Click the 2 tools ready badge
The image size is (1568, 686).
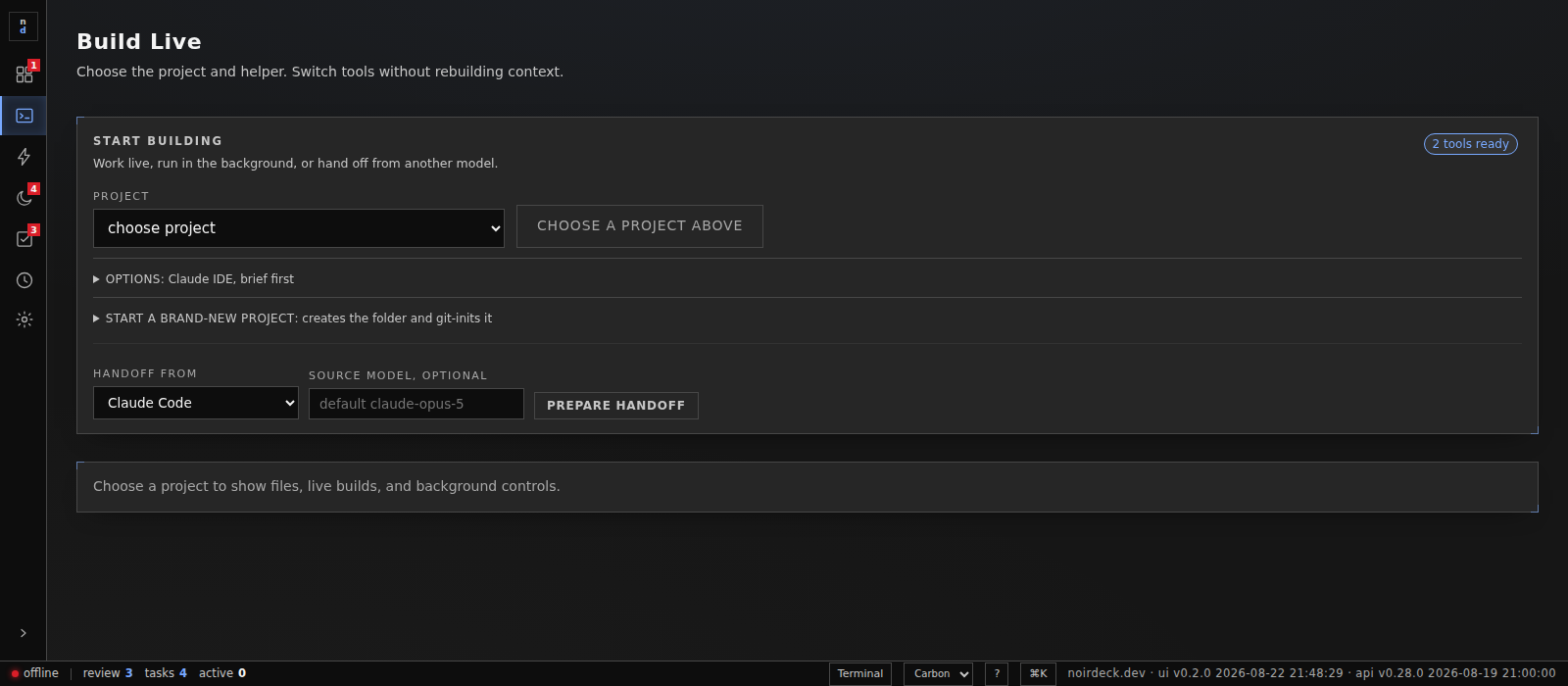click(1471, 144)
